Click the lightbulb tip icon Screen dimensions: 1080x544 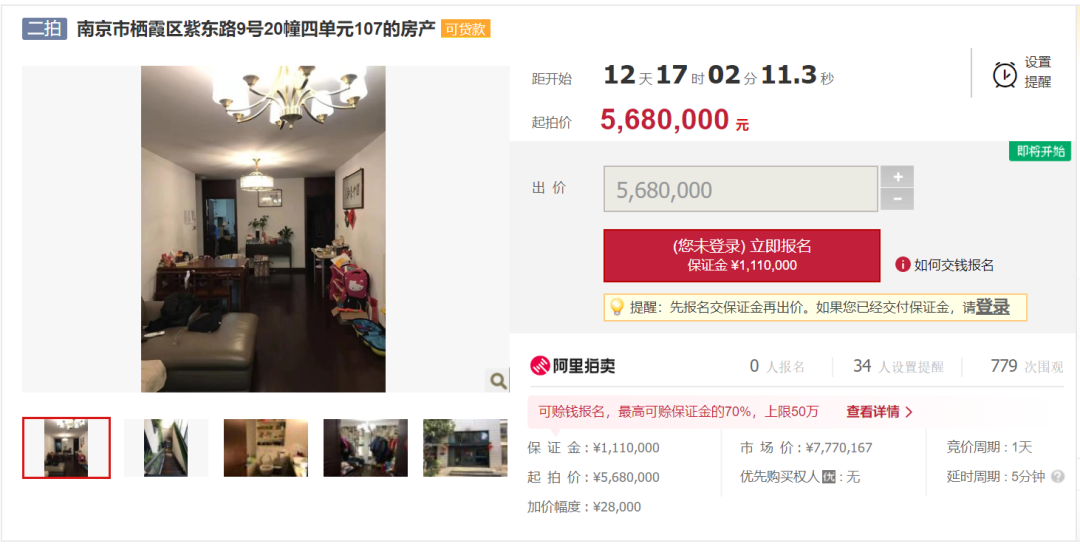(x=617, y=307)
